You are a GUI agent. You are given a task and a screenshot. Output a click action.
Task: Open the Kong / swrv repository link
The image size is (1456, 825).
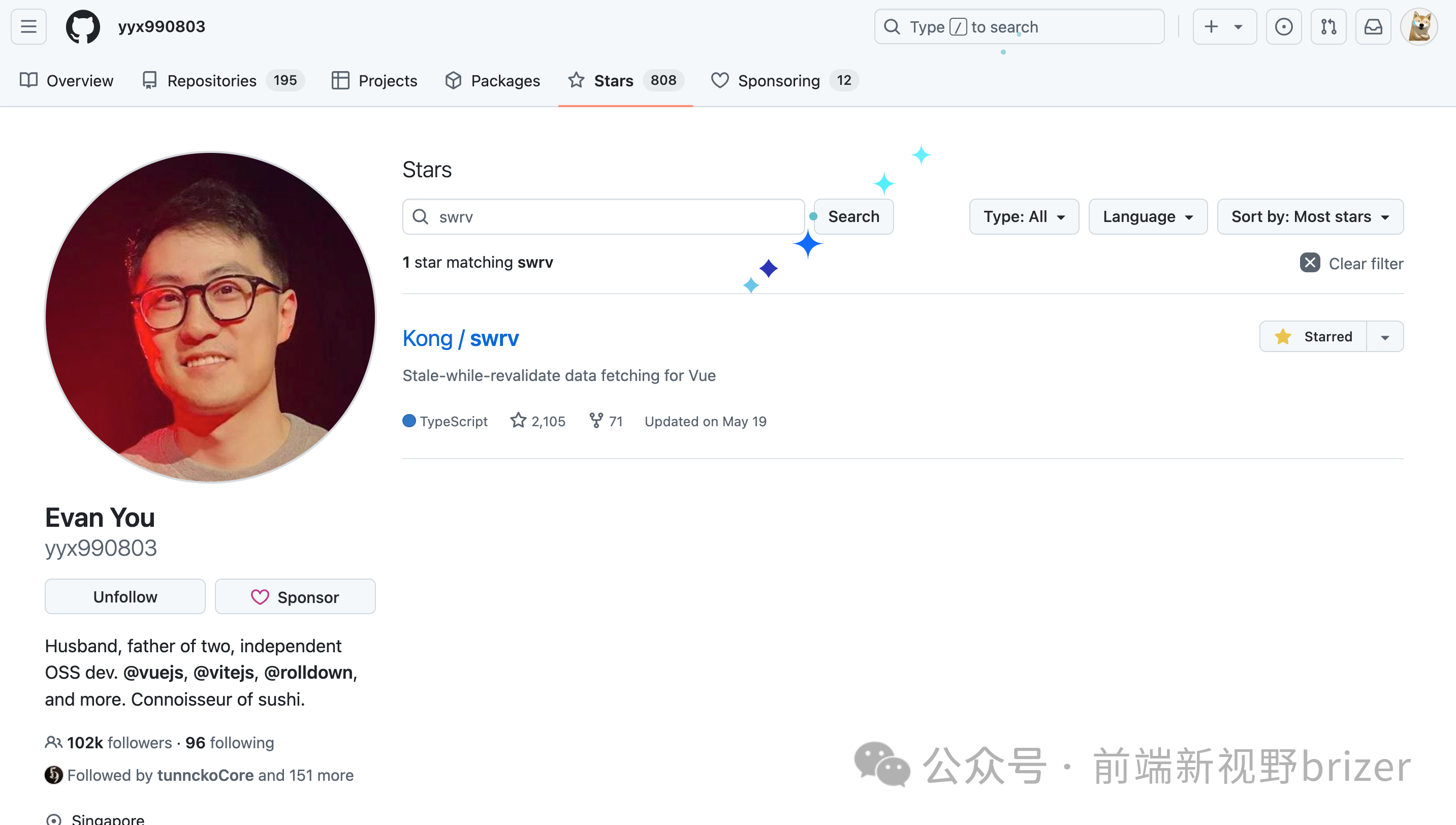tap(460, 338)
